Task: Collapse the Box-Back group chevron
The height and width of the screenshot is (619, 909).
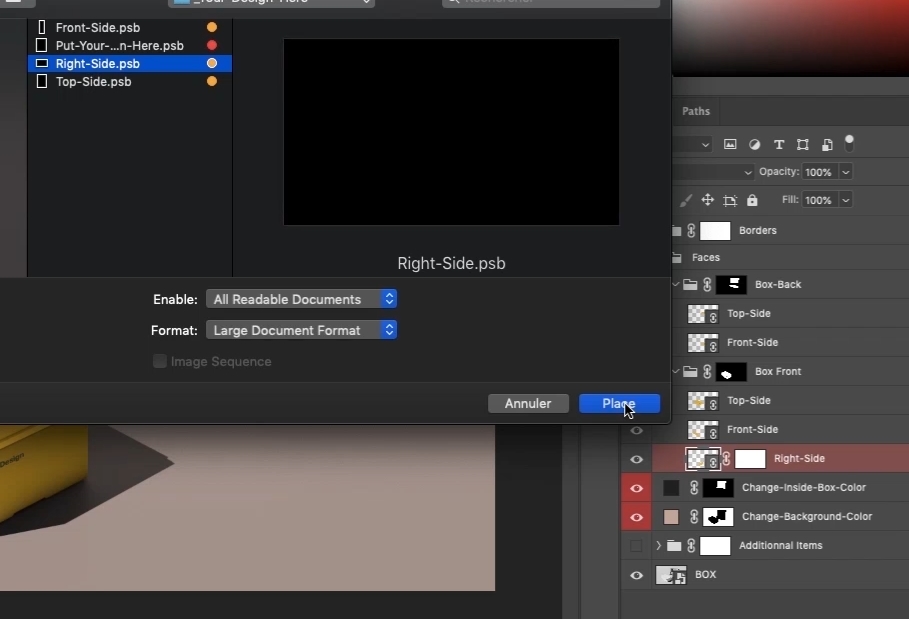Action: pos(676,284)
